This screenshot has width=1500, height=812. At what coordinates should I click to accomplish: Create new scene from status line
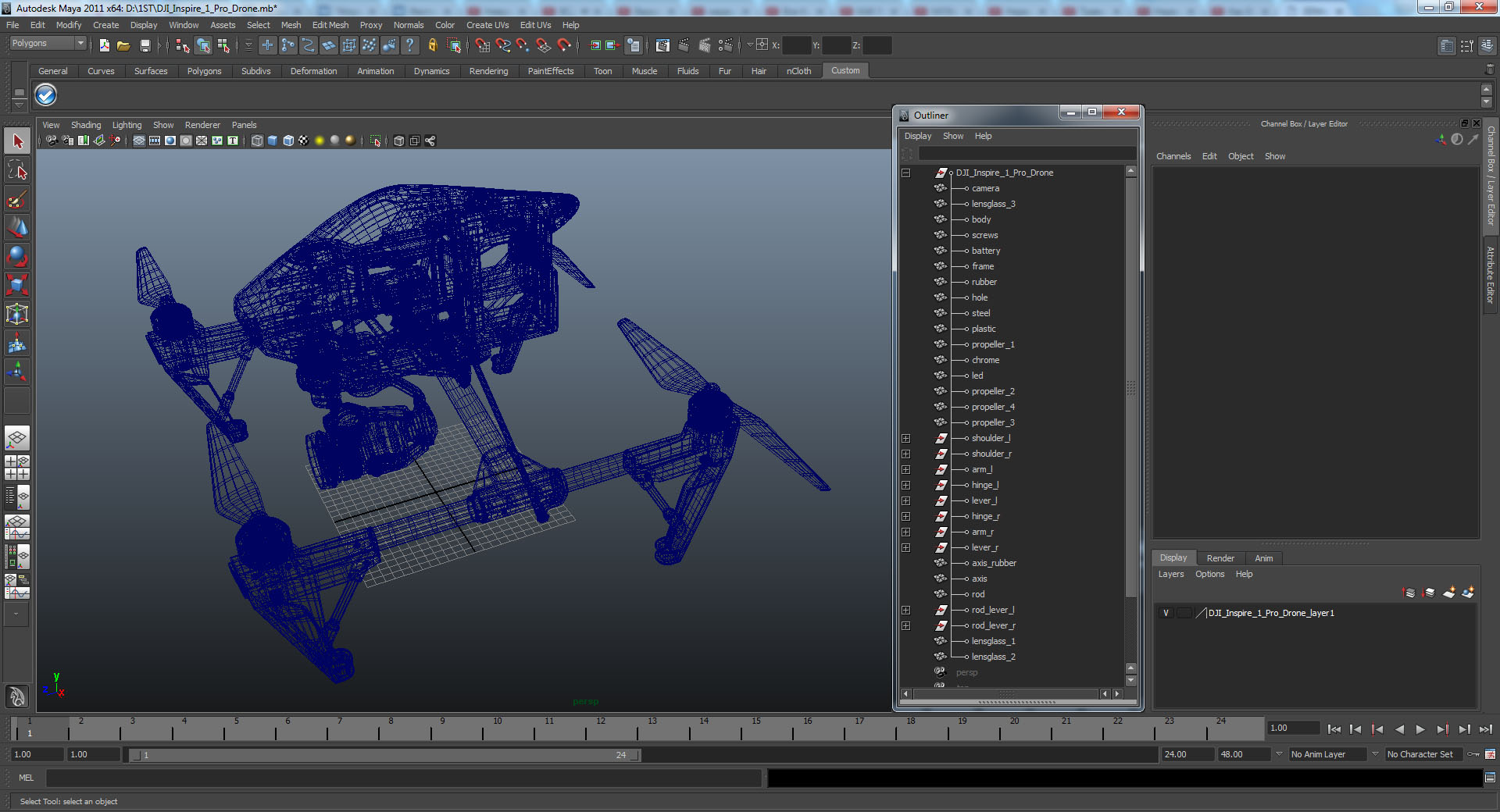tap(105, 45)
